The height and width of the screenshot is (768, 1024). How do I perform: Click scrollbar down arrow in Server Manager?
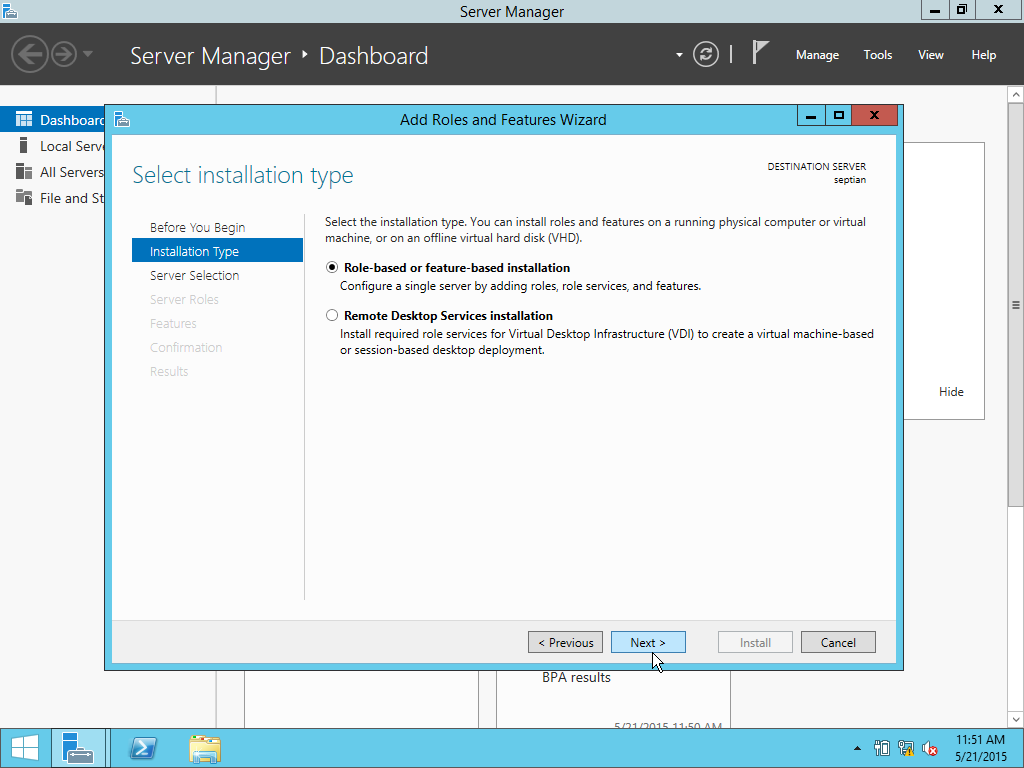coord(1016,719)
